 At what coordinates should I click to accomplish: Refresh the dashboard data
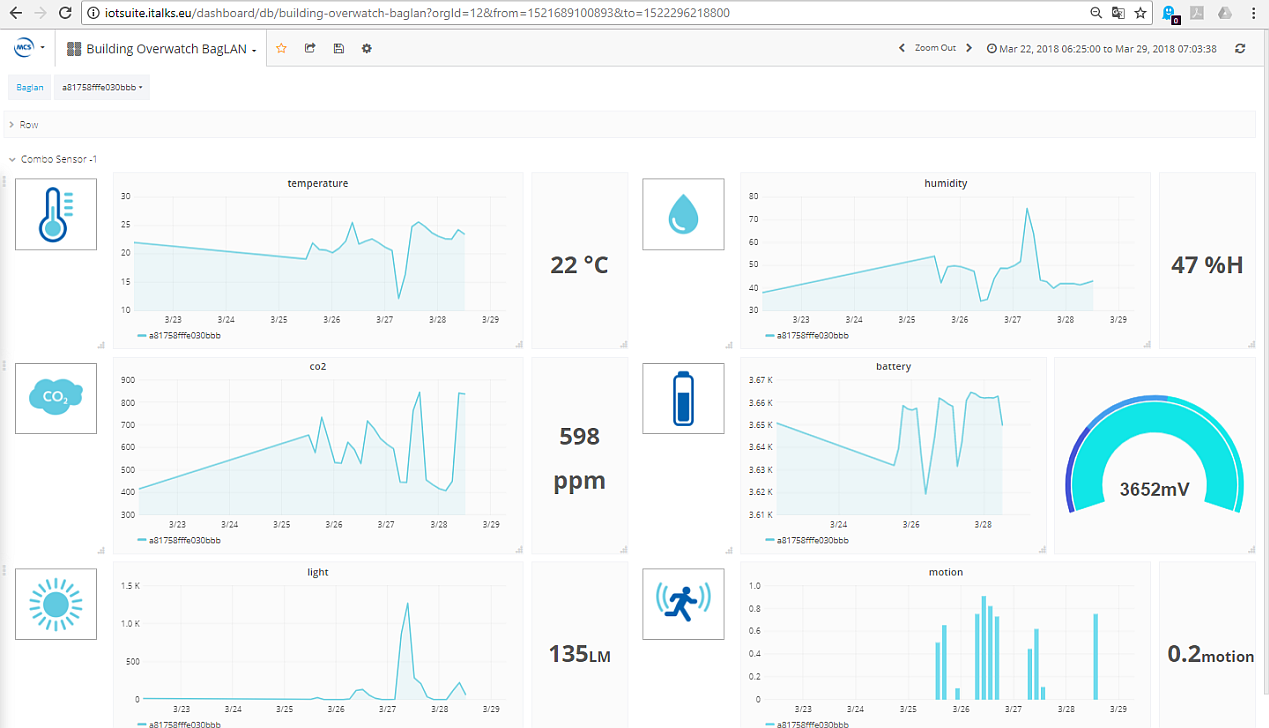(1240, 48)
